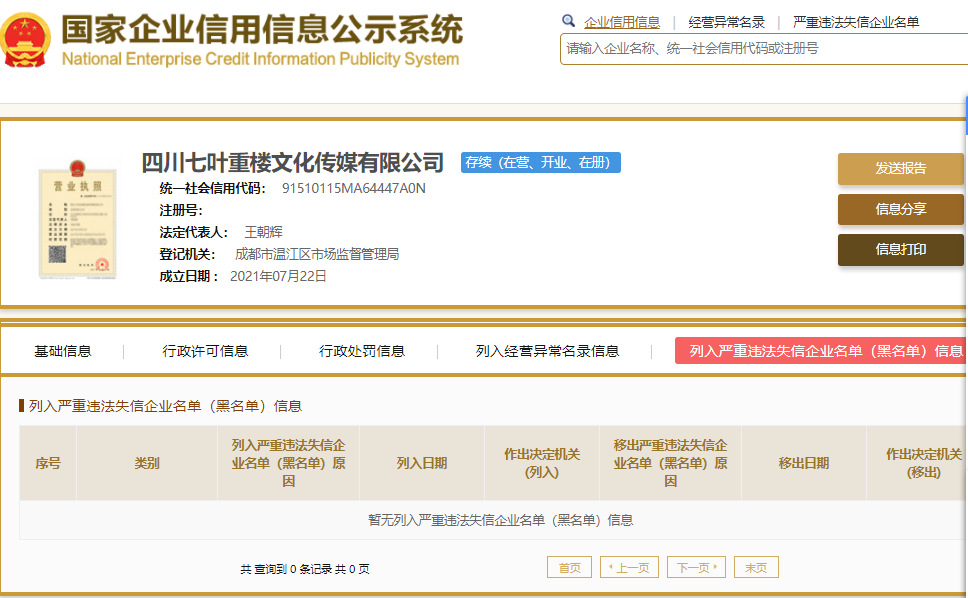Screen dimensions: 968x598
Task: Click the search magnifier icon
Action: pyautogui.click(x=569, y=21)
